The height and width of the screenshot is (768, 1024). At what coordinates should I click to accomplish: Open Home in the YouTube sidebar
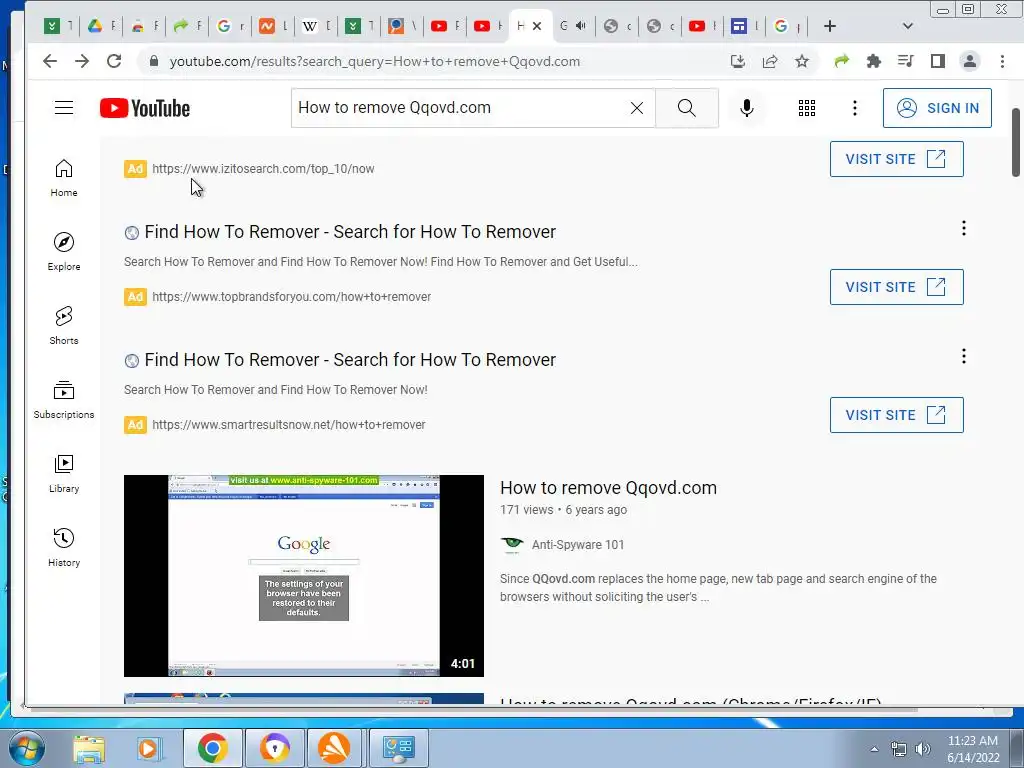(63, 178)
